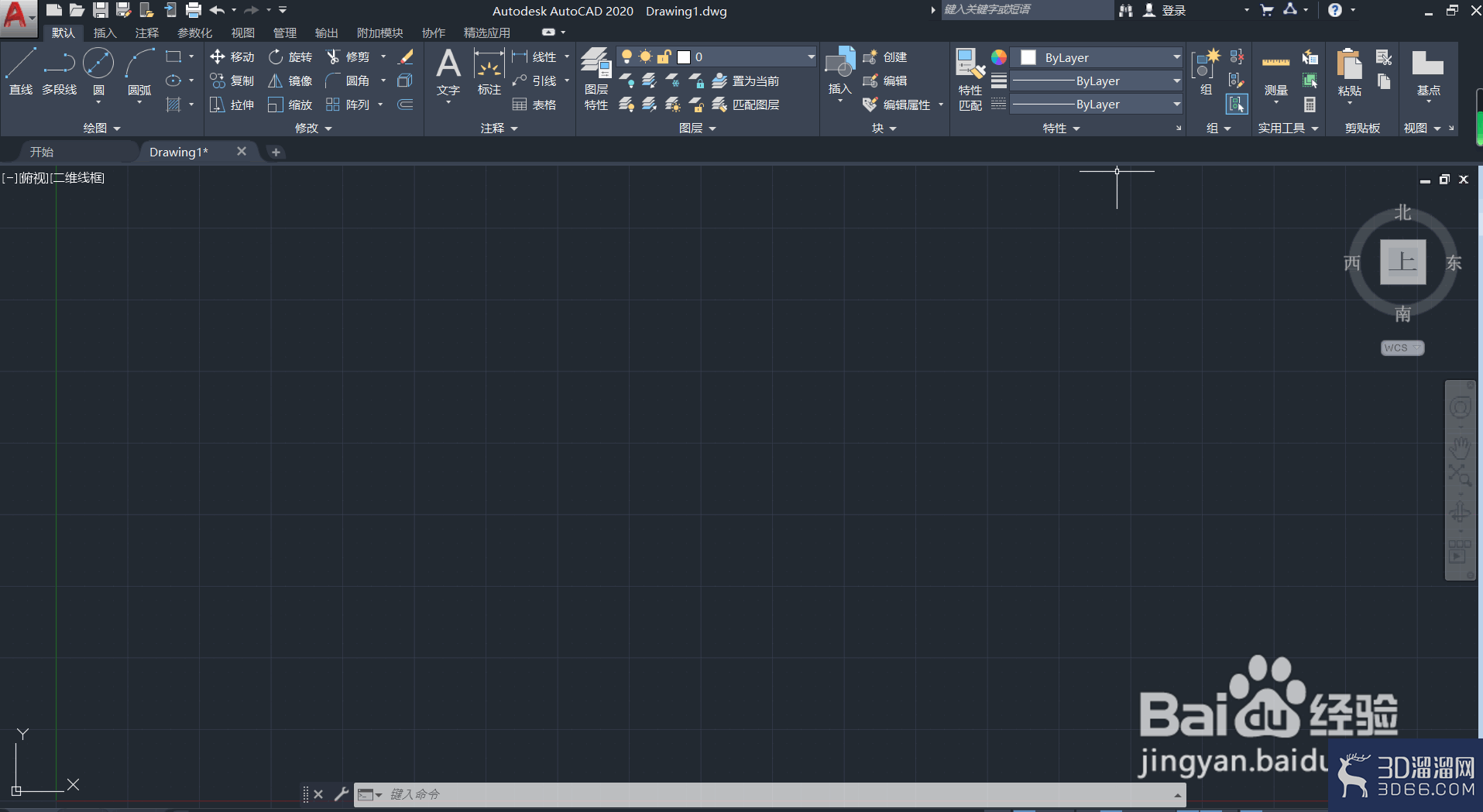Choose the 镜像 (Mirror) tool

pos(290,81)
